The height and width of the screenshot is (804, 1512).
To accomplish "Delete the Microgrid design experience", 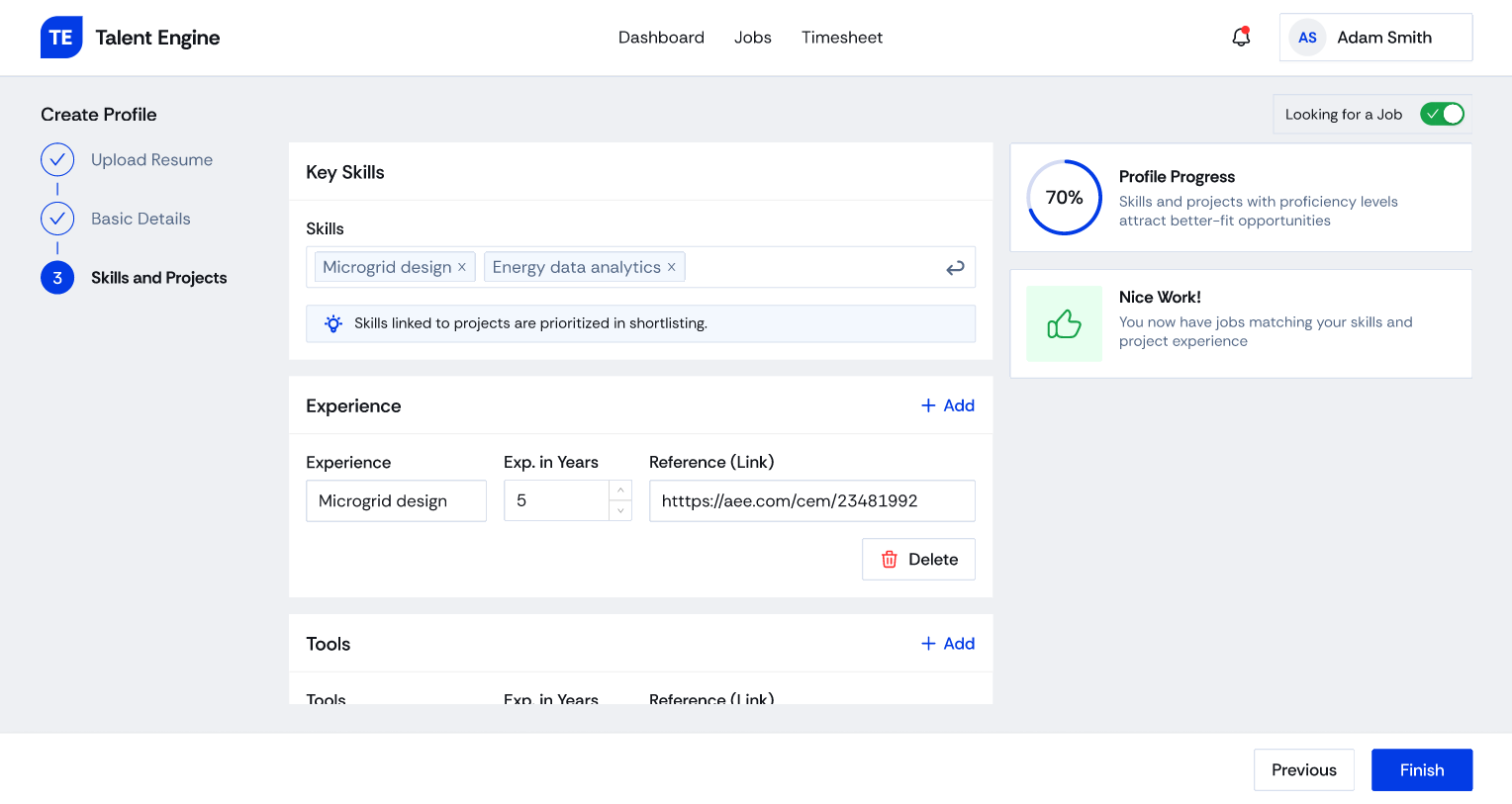I will pyautogui.click(x=918, y=559).
